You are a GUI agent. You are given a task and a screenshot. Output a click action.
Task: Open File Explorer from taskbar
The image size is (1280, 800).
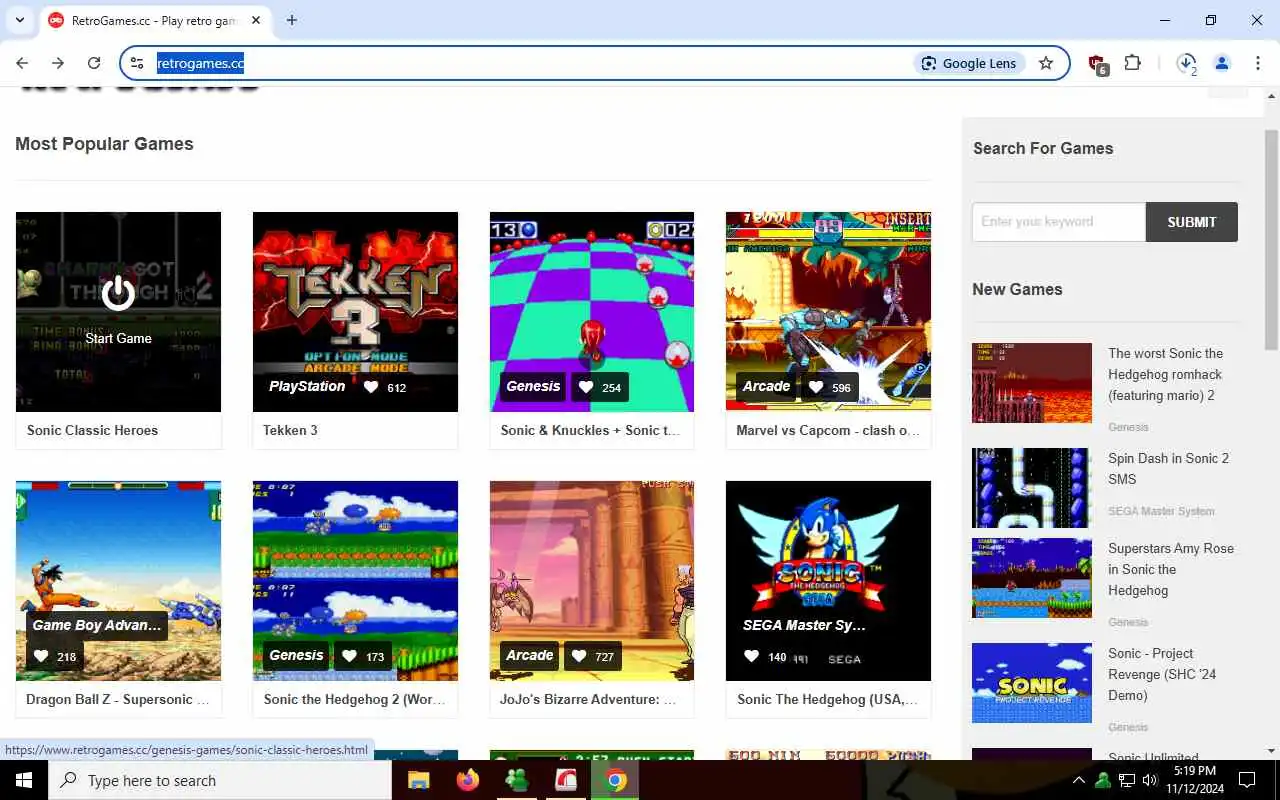point(418,780)
